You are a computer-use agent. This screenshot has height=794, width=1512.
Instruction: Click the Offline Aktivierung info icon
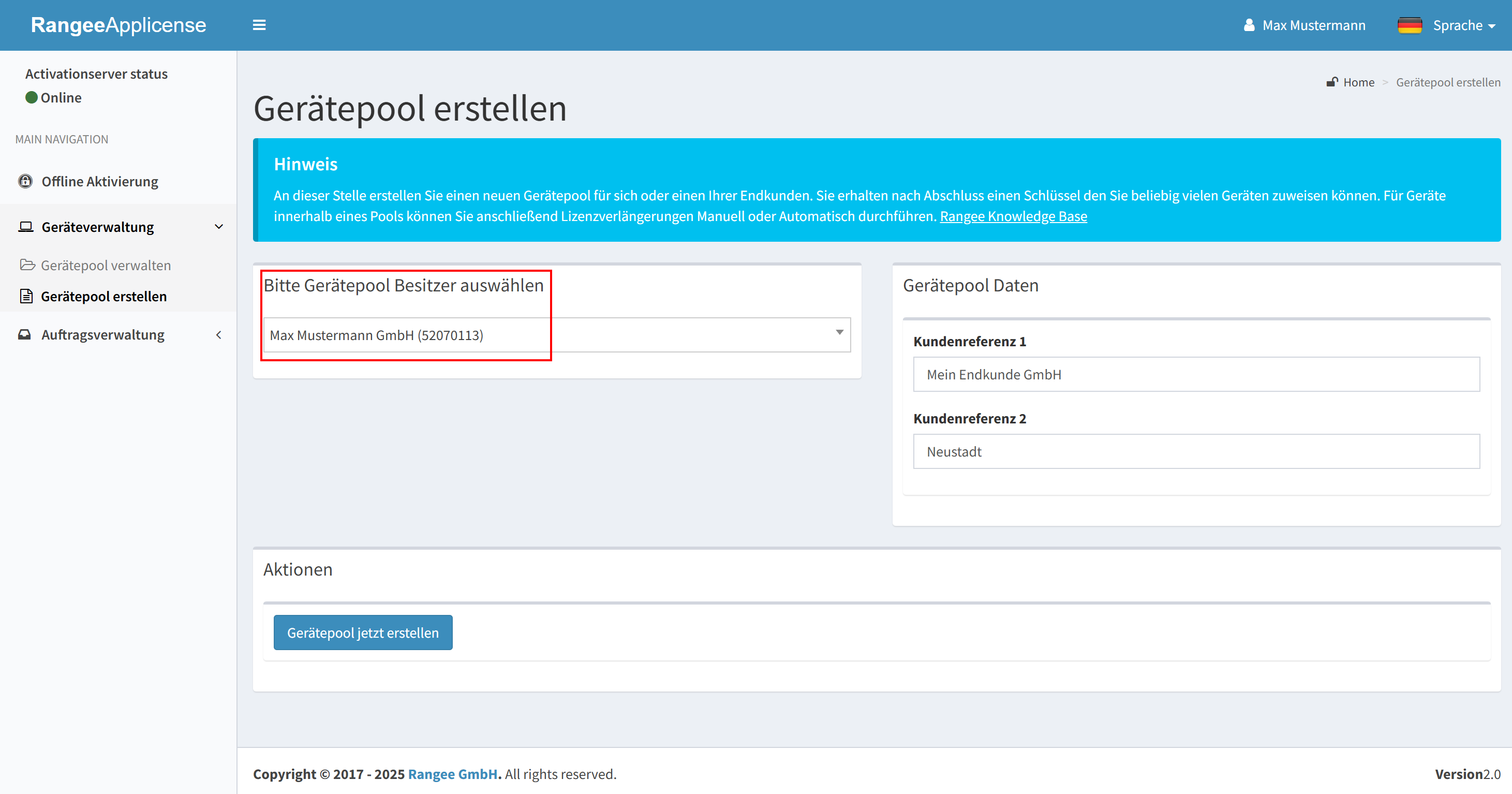[x=25, y=181]
